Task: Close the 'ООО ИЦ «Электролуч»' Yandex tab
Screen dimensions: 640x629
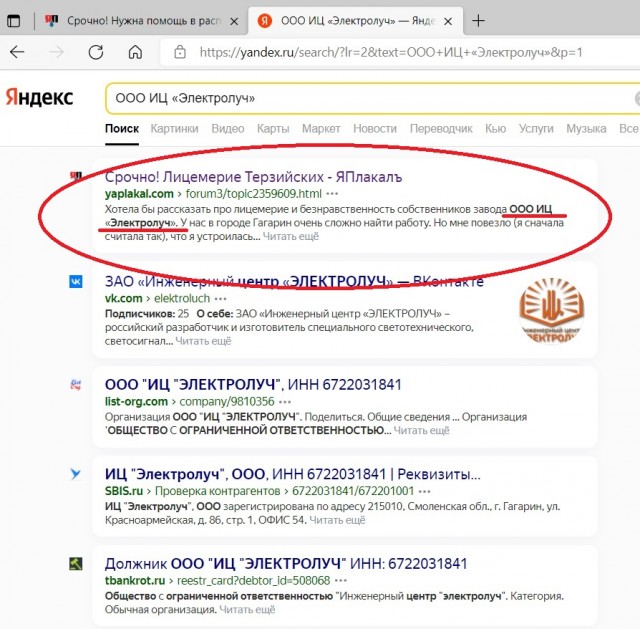Action: coord(448,21)
